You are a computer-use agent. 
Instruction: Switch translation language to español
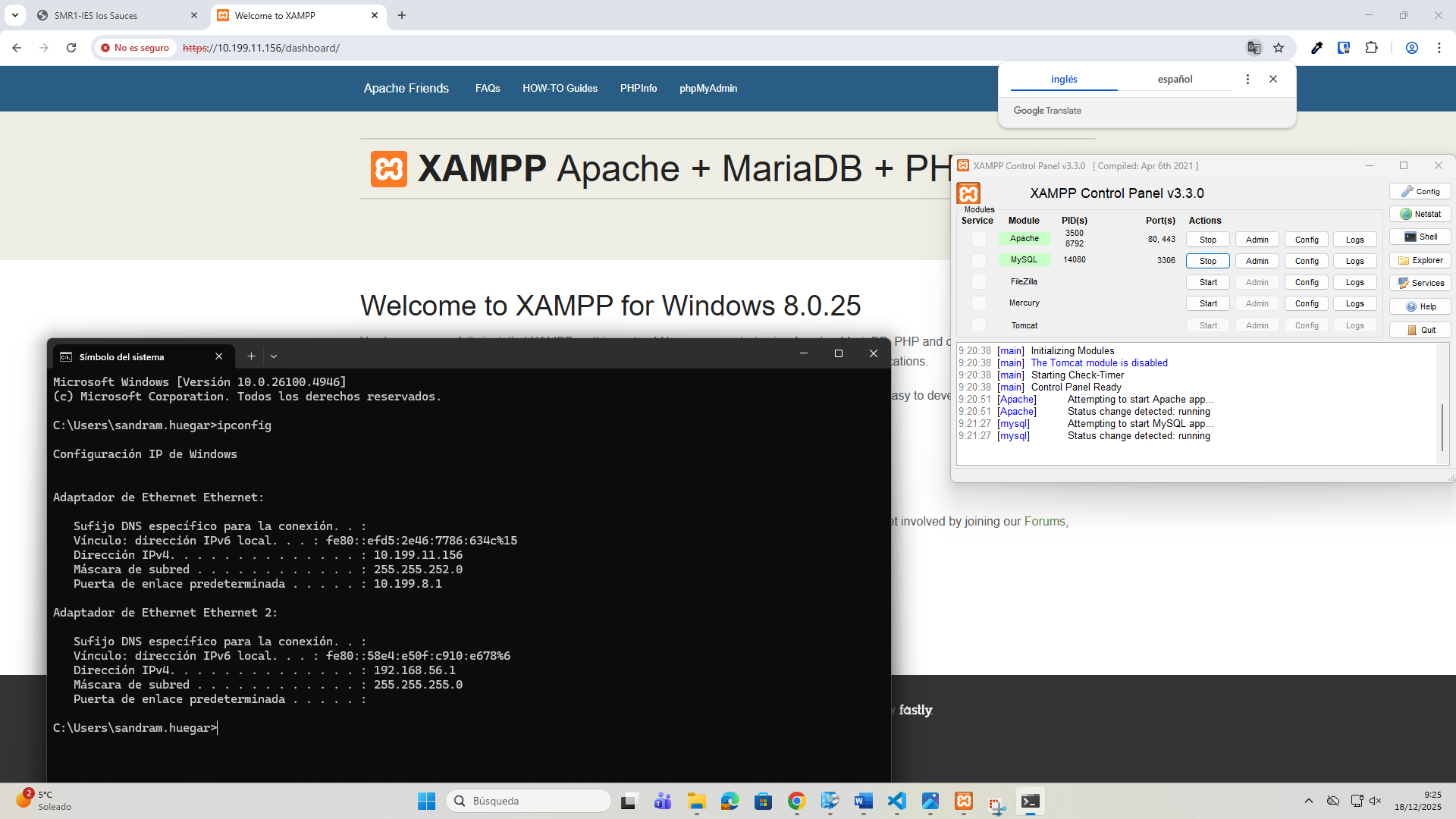(1175, 78)
